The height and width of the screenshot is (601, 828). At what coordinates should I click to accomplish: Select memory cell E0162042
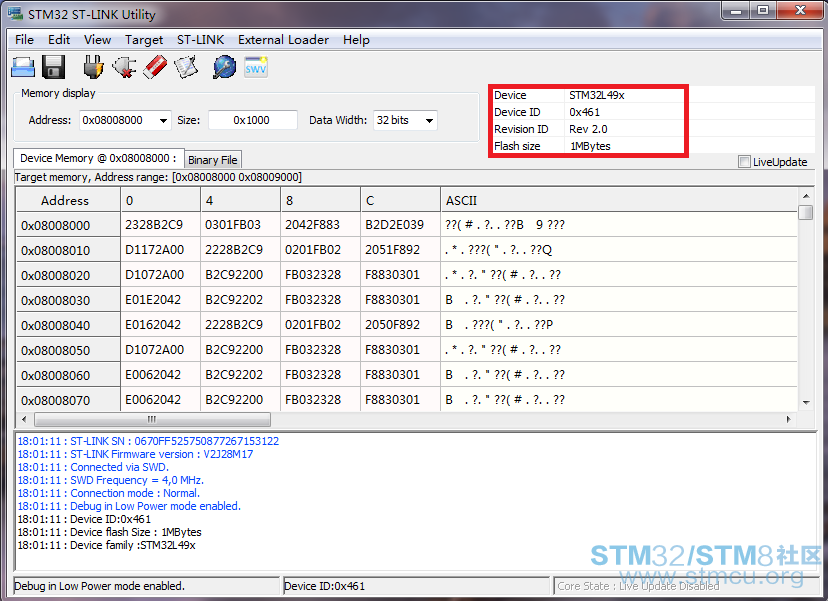161,325
